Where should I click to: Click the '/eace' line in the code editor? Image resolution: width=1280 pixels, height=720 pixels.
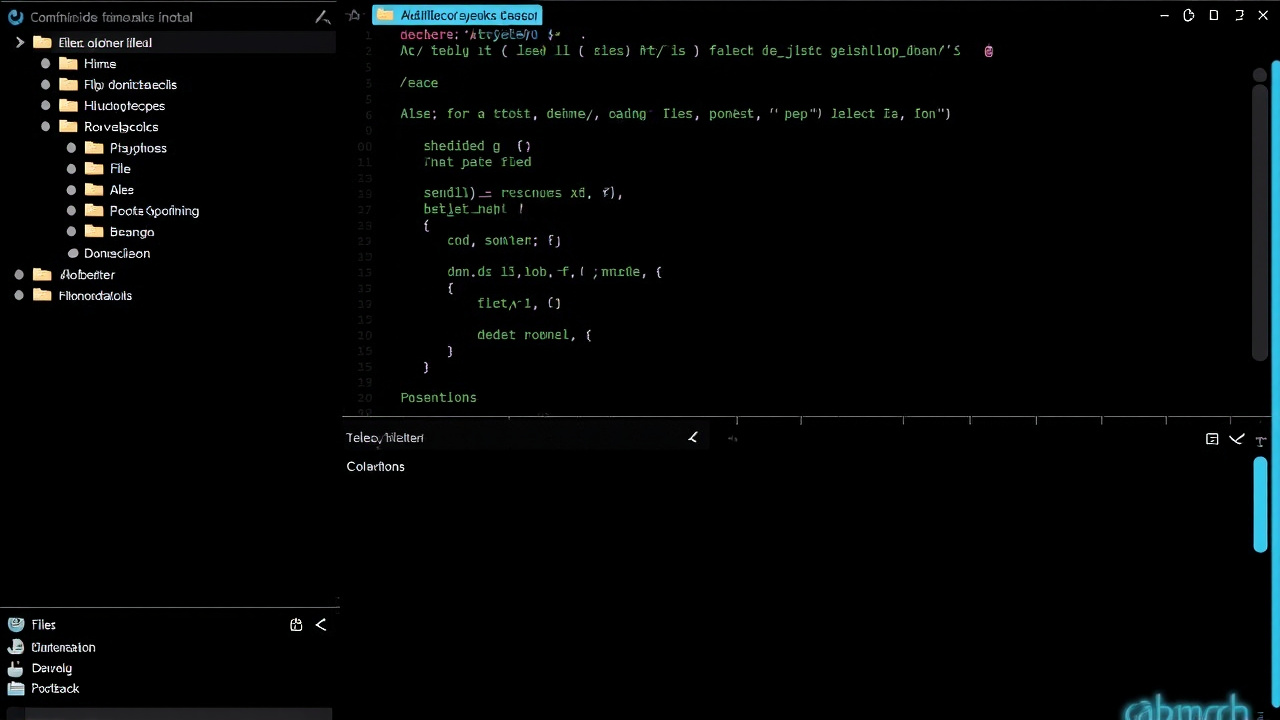(x=419, y=83)
